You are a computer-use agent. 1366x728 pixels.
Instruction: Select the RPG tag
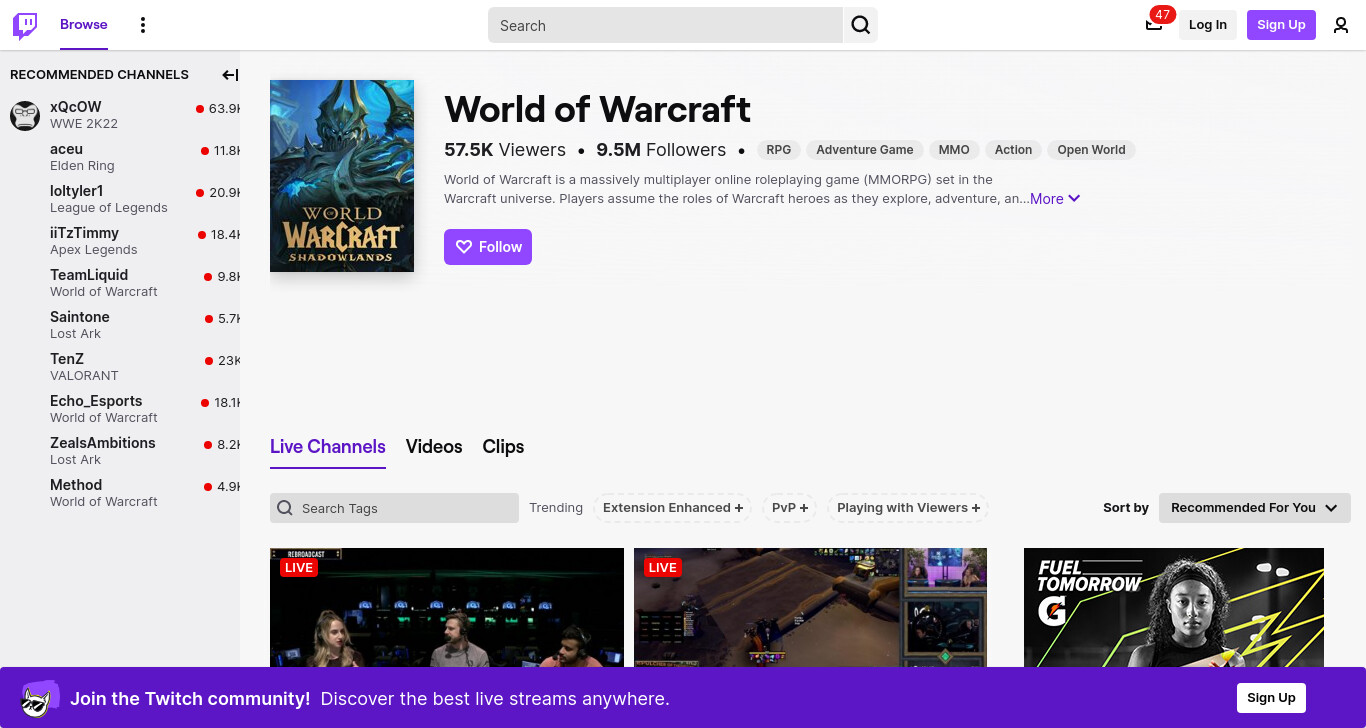779,150
